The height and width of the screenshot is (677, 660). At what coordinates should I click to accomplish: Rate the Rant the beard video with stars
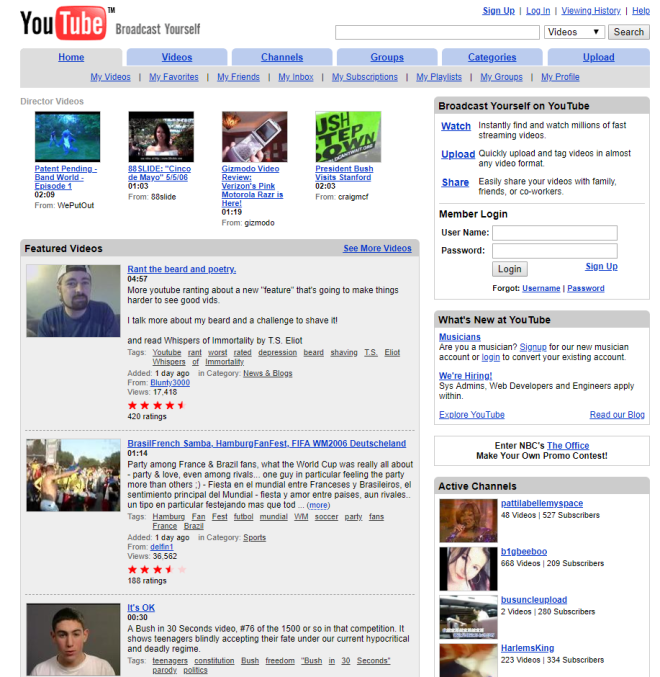(156, 405)
